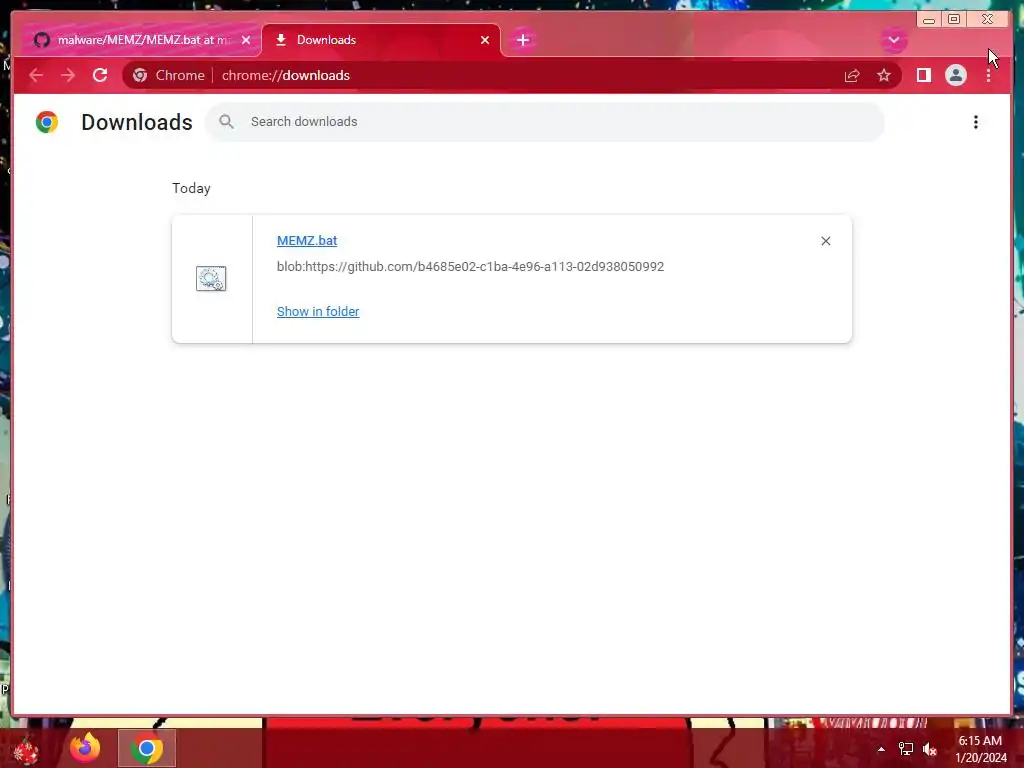Share this page using the share icon
The width and height of the screenshot is (1024, 768).
point(852,75)
